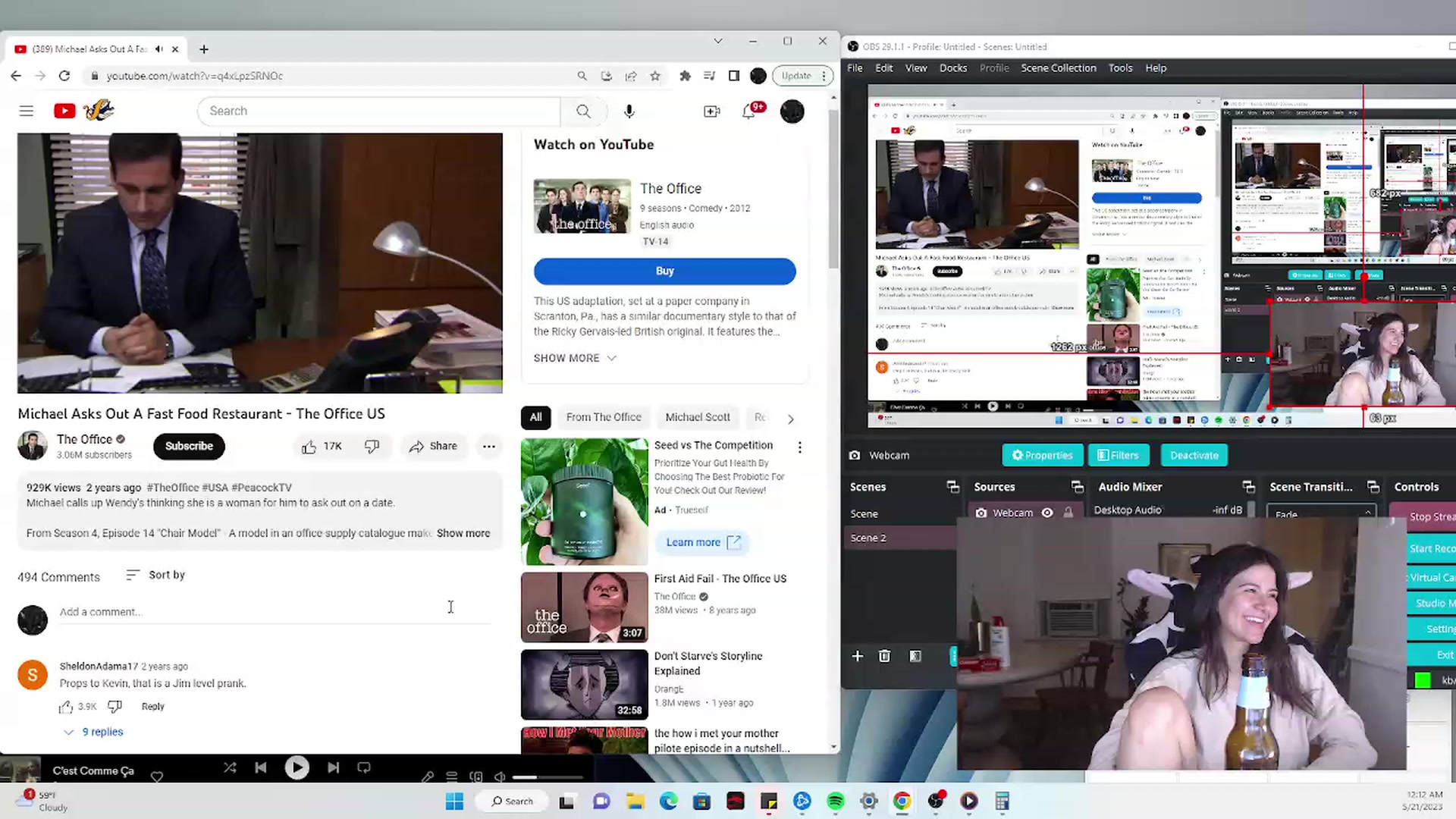
Task: Open the Chrome tab search dropdown
Action: click(x=718, y=41)
